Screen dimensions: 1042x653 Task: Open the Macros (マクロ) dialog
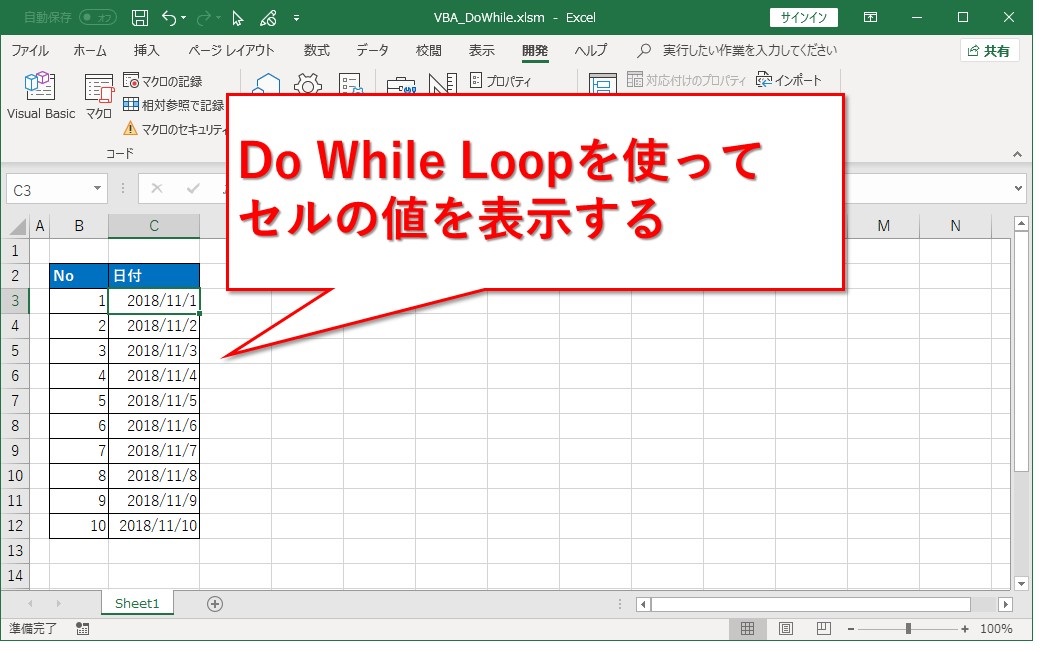[x=98, y=97]
